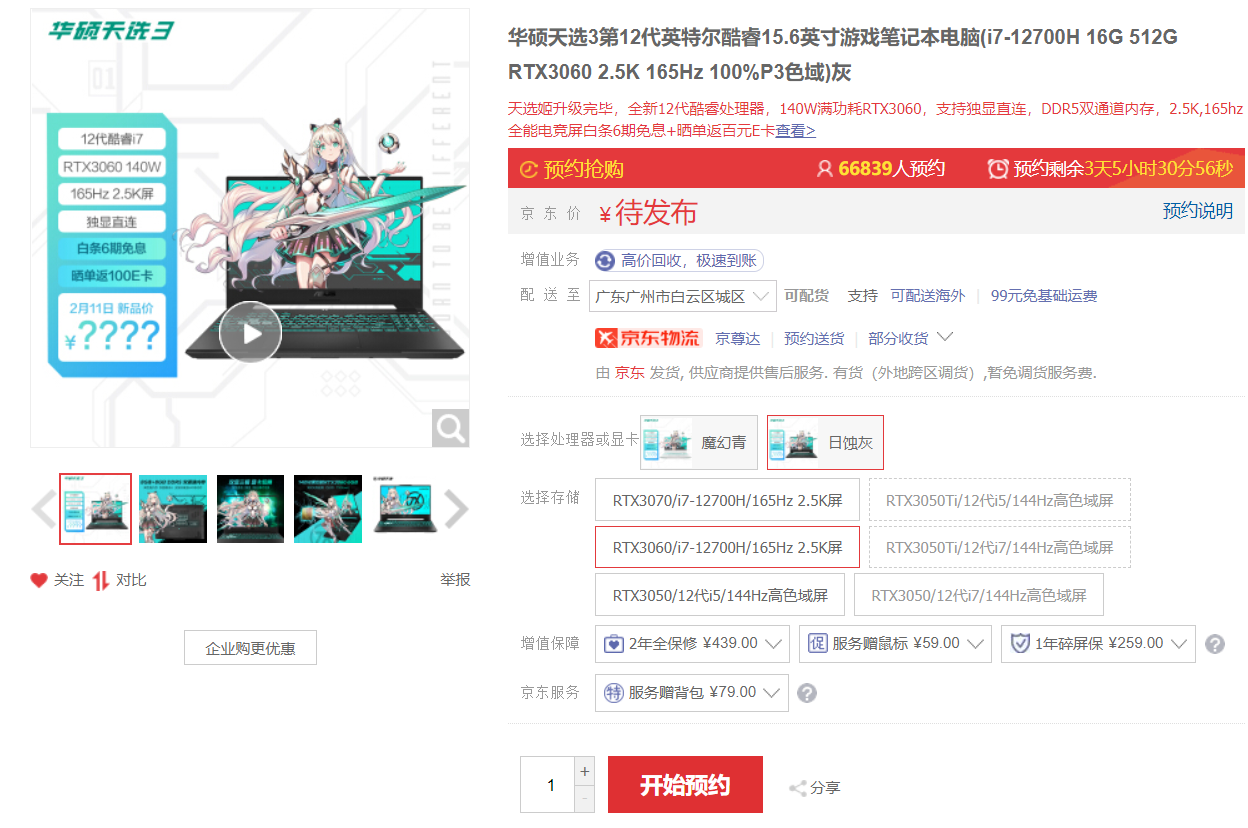
Task: Select the fifth product thumbnail
Action: pos(405,509)
